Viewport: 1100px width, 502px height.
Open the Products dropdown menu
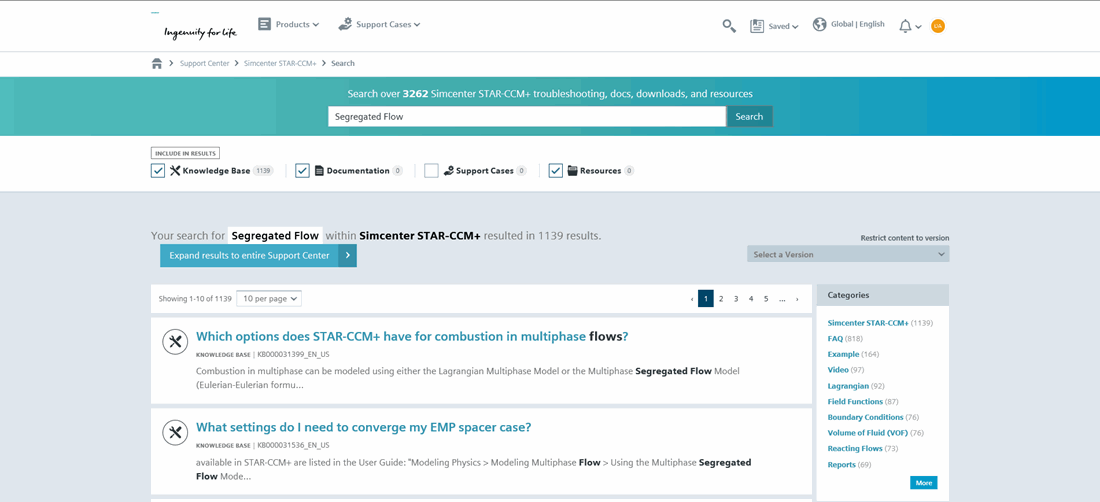point(297,25)
